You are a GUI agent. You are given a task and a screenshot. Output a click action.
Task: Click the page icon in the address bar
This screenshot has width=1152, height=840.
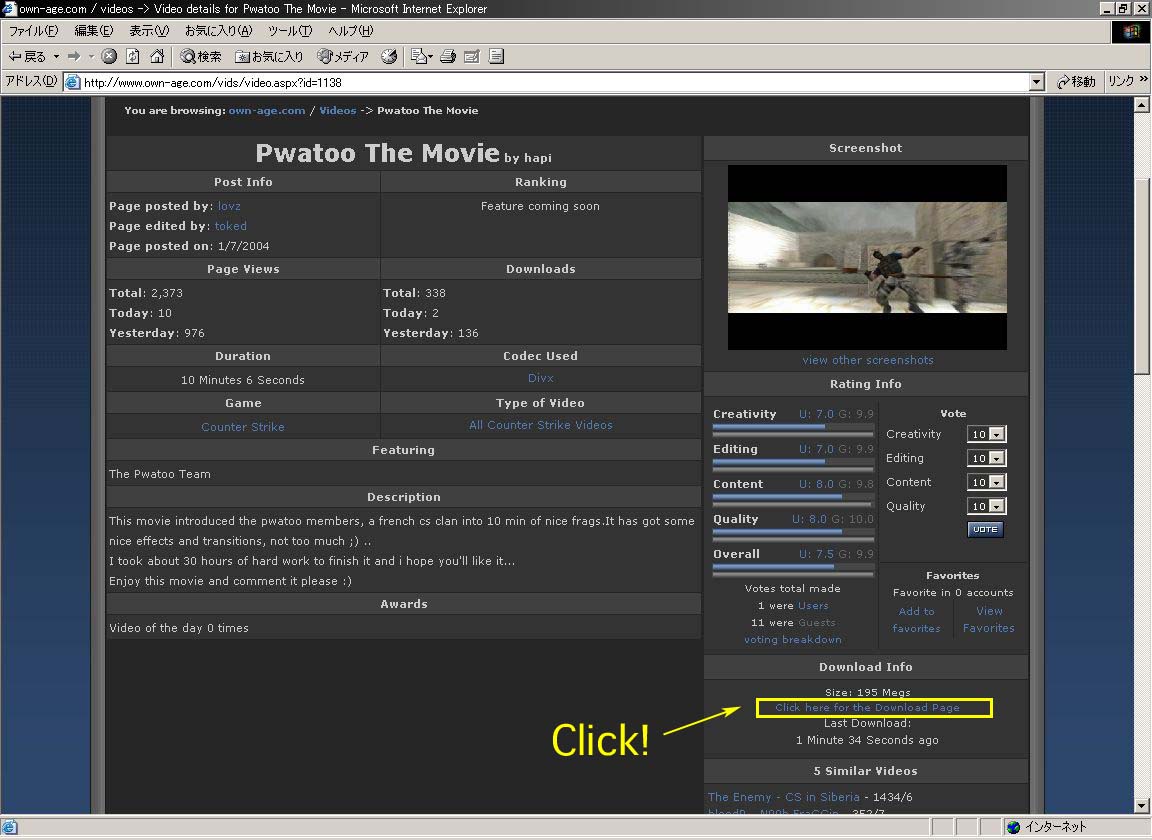tap(73, 82)
